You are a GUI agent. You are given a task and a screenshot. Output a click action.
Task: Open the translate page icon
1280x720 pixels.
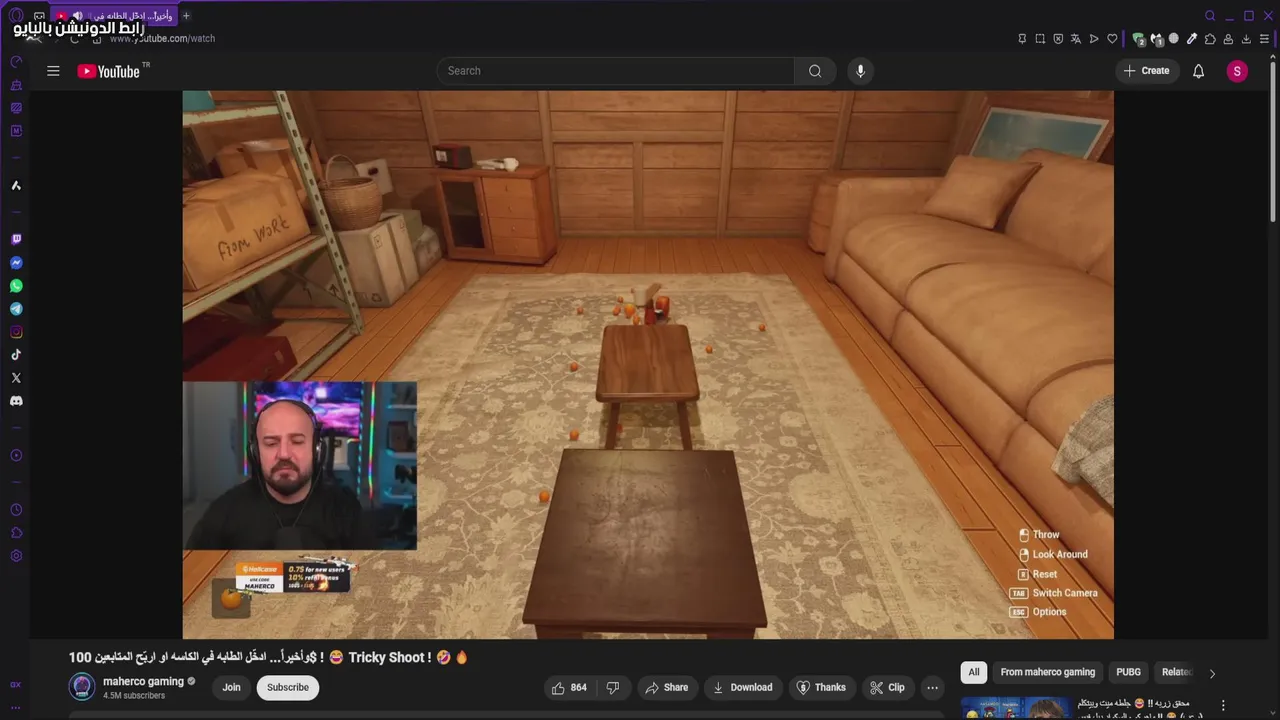click(x=1076, y=39)
